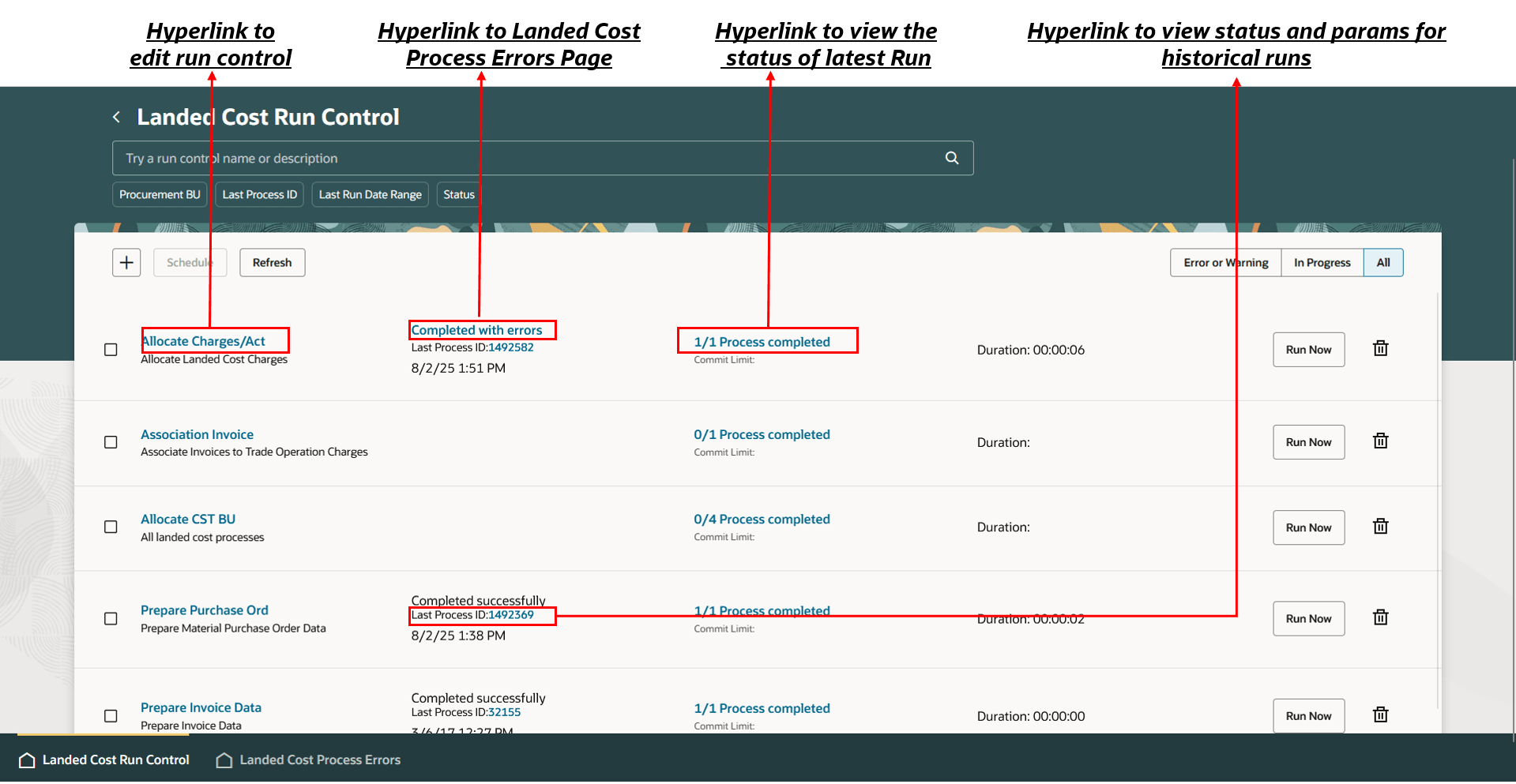Select the Allocate Charges/Act row checkbox
Viewport: 1516px width, 784px height.
111,350
